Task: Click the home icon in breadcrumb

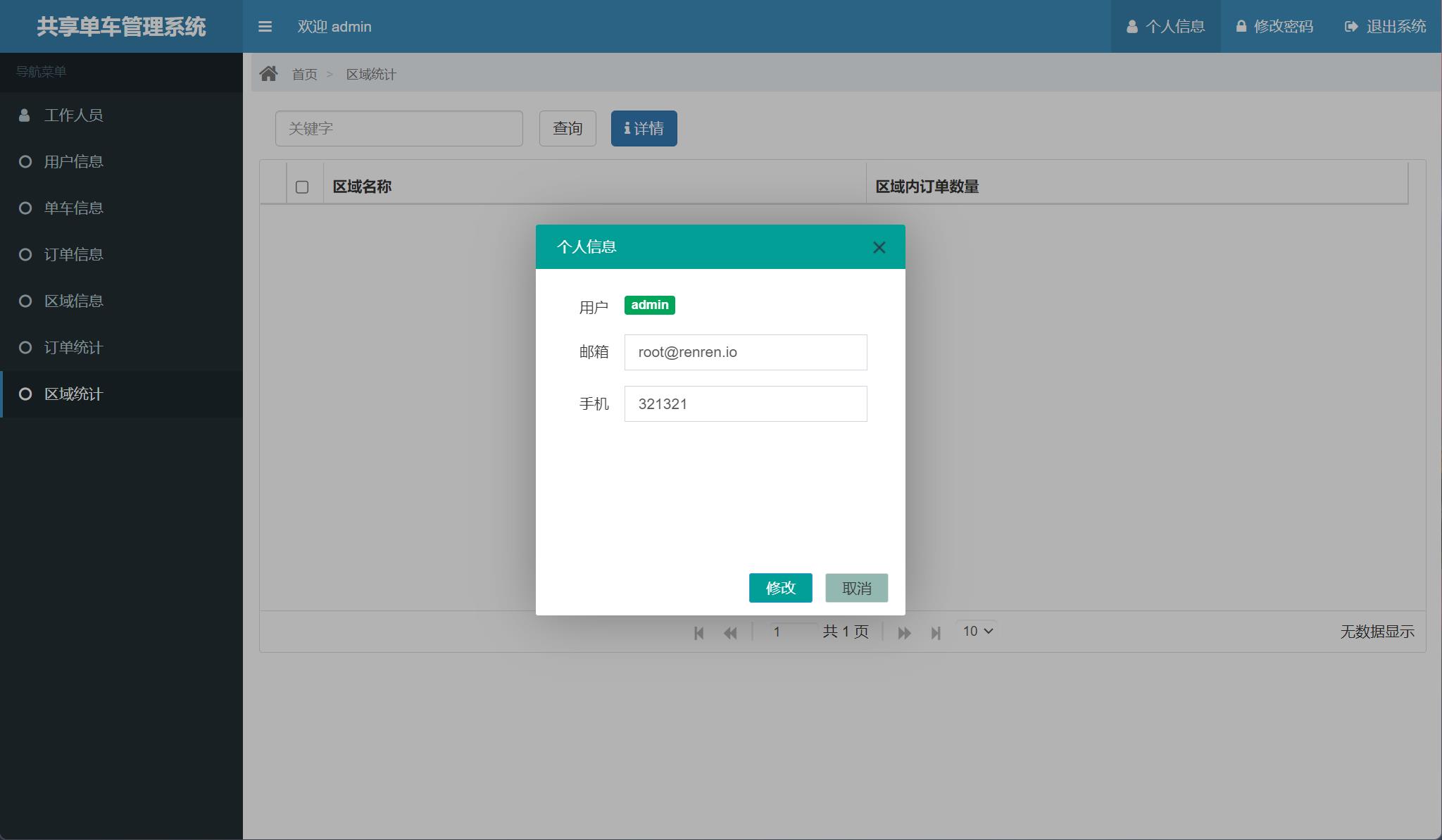Action: (x=268, y=73)
